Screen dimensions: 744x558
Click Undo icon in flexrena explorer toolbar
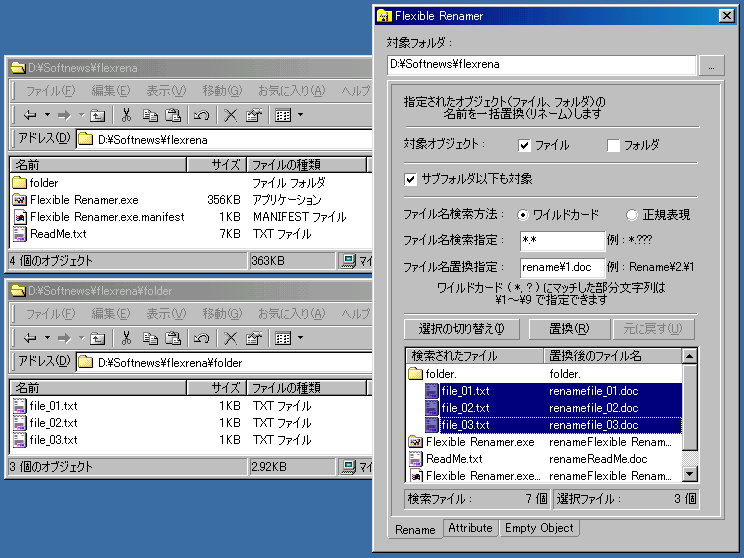pos(201,115)
